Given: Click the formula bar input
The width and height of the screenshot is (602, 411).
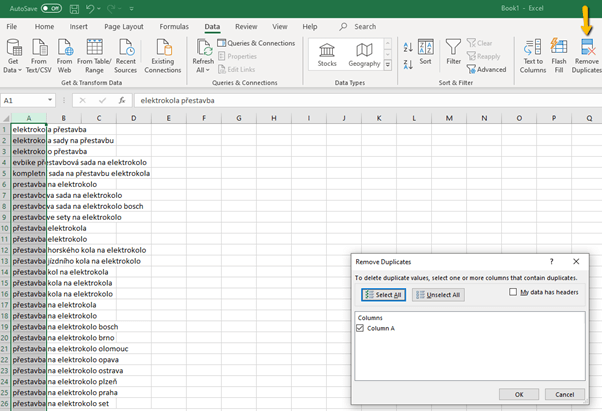Looking at the screenshot, I should pyautogui.click(x=368, y=101).
